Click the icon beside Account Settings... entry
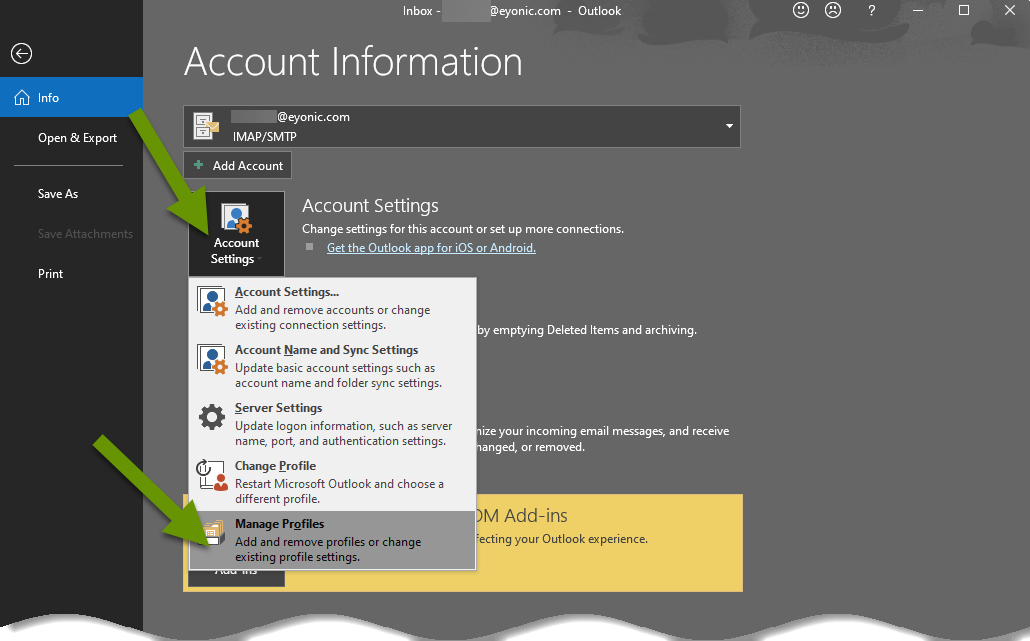The height and width of the screenshot is (641, 1030). [x=212, y=301]
